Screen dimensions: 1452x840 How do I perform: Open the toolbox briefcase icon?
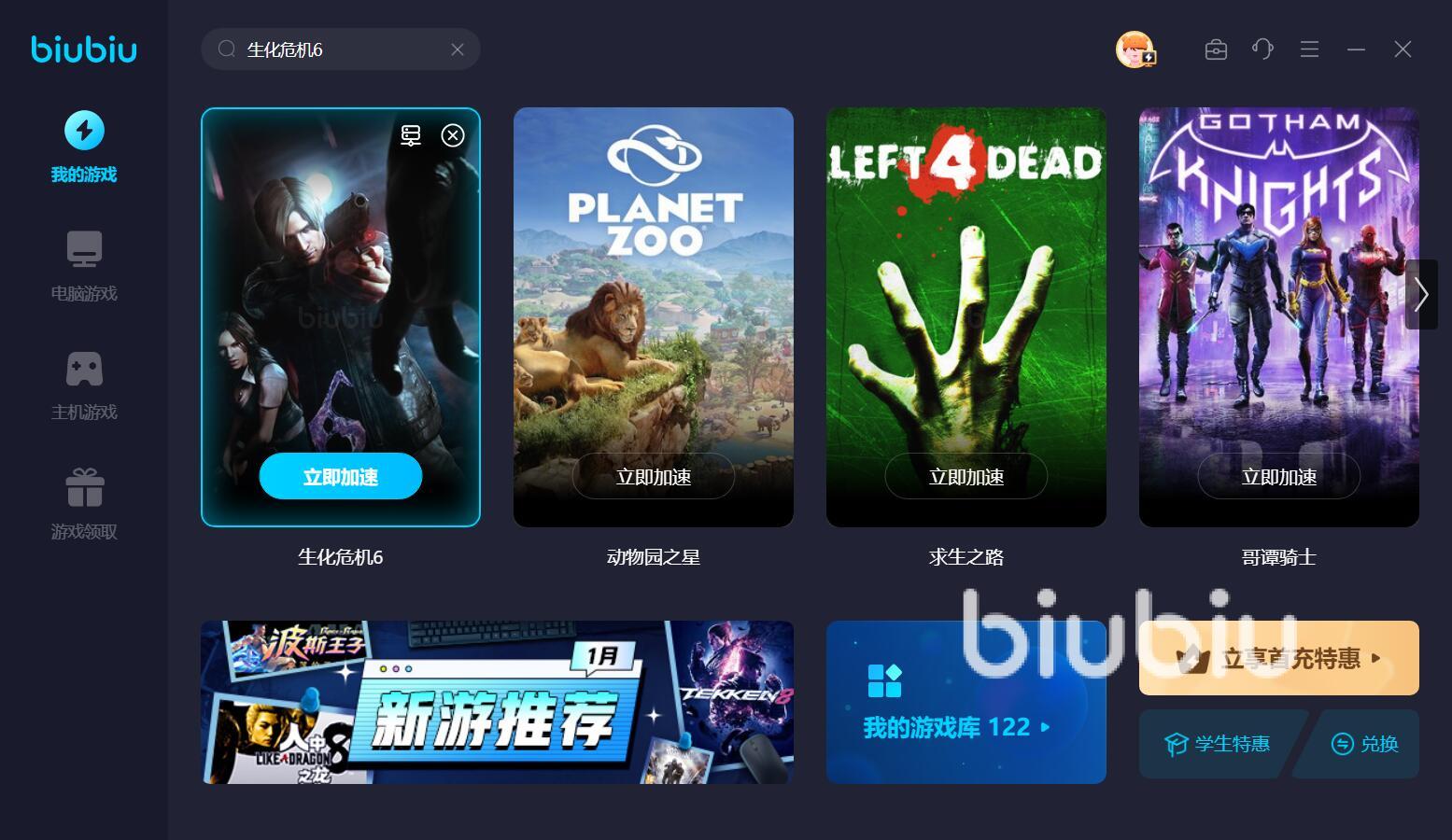(1216, 49)
